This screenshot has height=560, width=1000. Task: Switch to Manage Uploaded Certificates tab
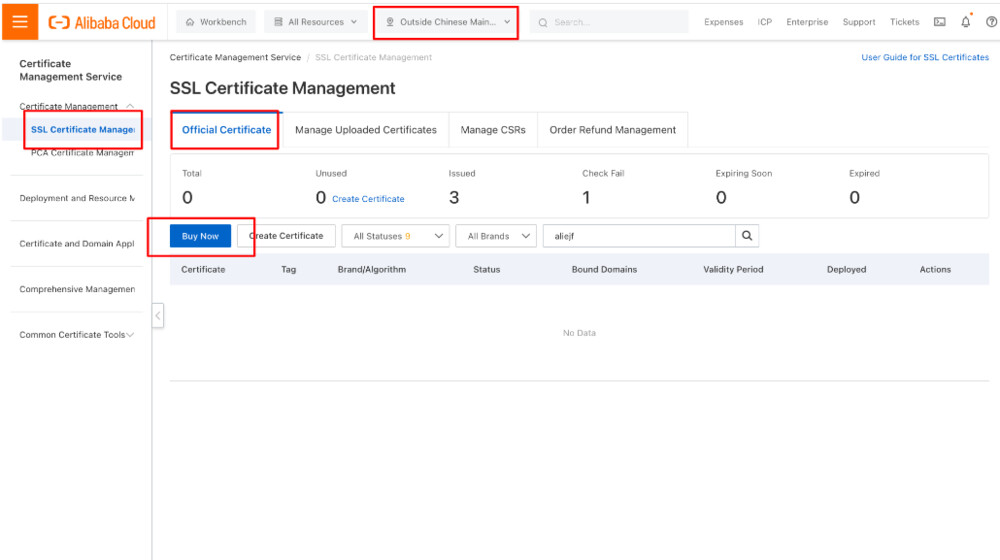tap(365, 130)
